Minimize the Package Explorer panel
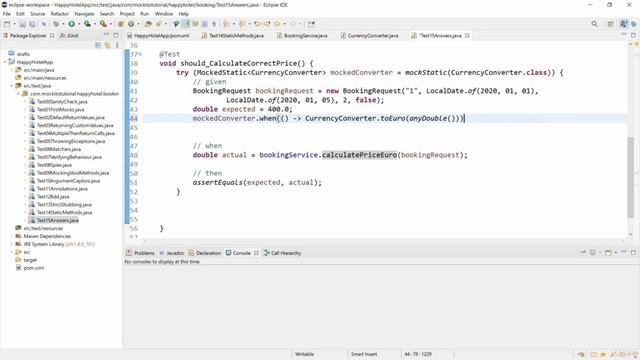This screenshot has height=360, width=640. 107,35
